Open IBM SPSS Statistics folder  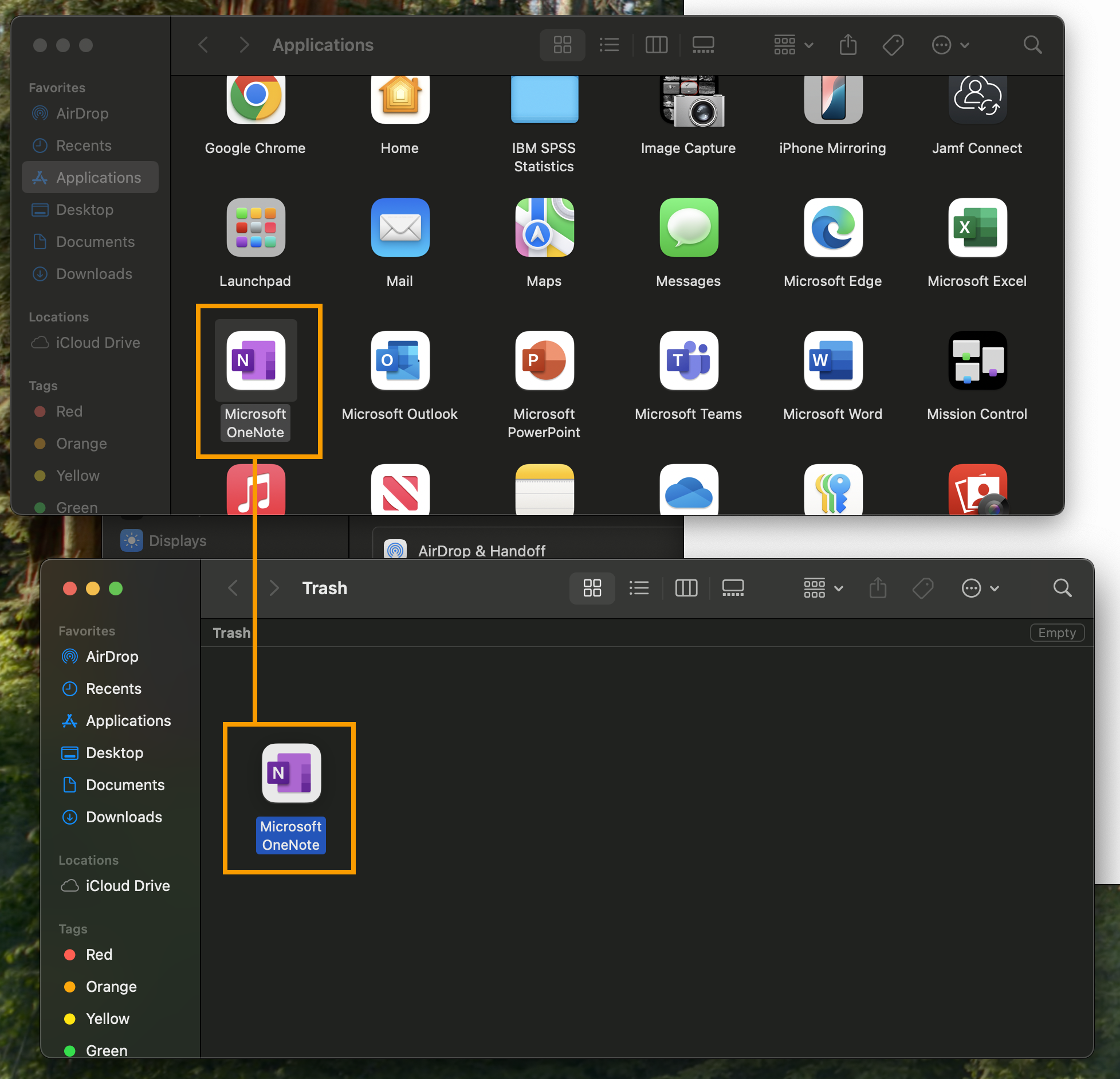[544, 99]
